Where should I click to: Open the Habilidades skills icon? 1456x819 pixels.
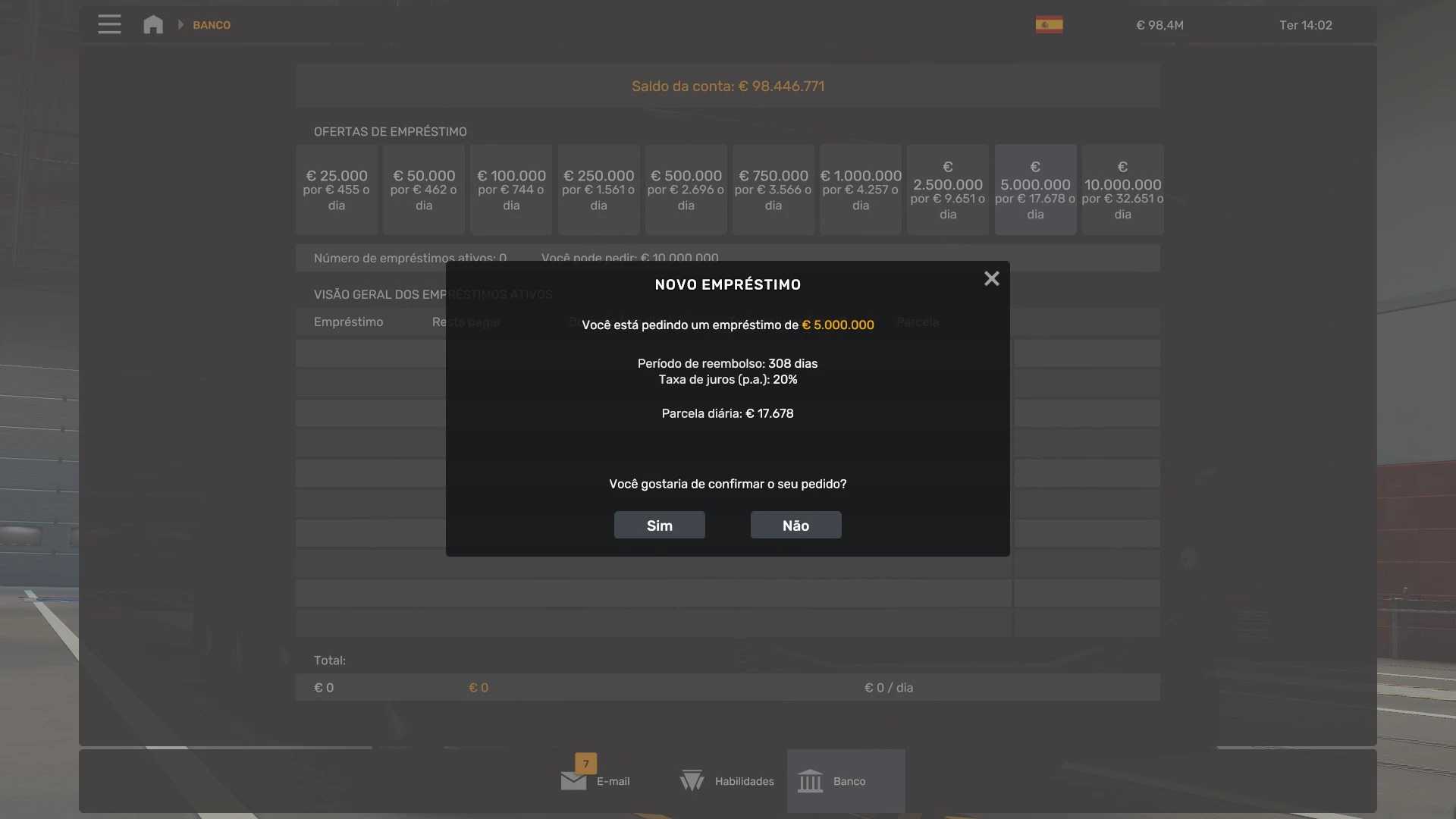(x=692, y=780)
